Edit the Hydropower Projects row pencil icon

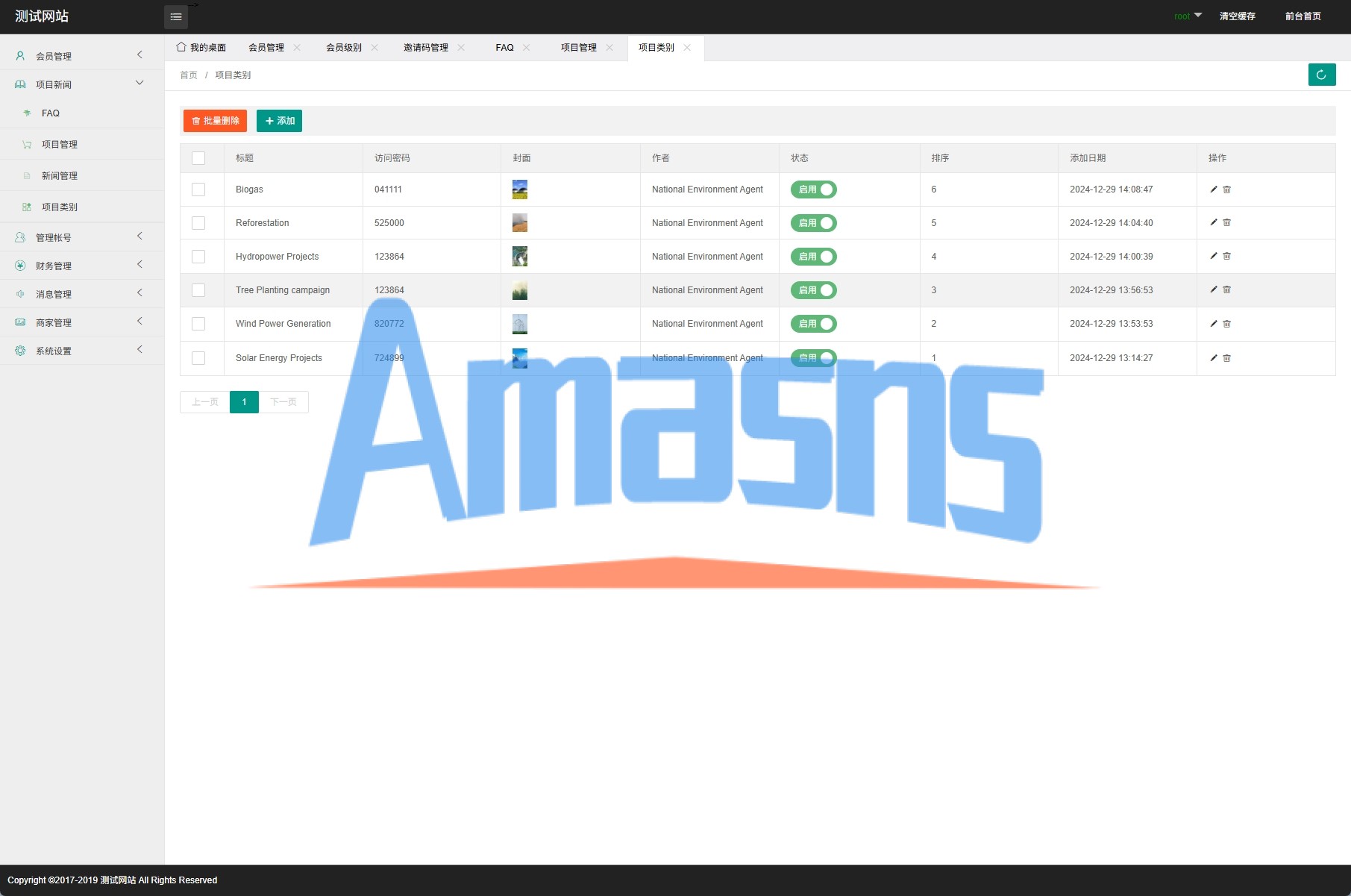(1213, 256)
